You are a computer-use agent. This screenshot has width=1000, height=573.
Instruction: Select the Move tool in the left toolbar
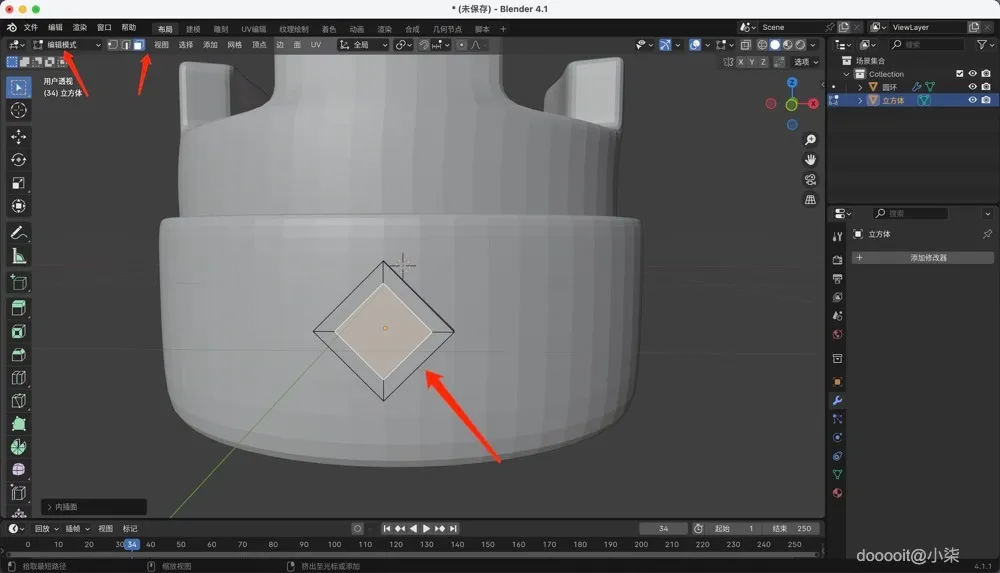[18, 136]
